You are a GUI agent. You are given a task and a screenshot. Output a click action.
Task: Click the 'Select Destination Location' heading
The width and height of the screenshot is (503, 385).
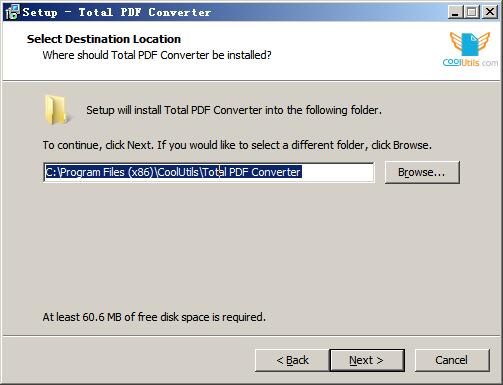[104, 39]
